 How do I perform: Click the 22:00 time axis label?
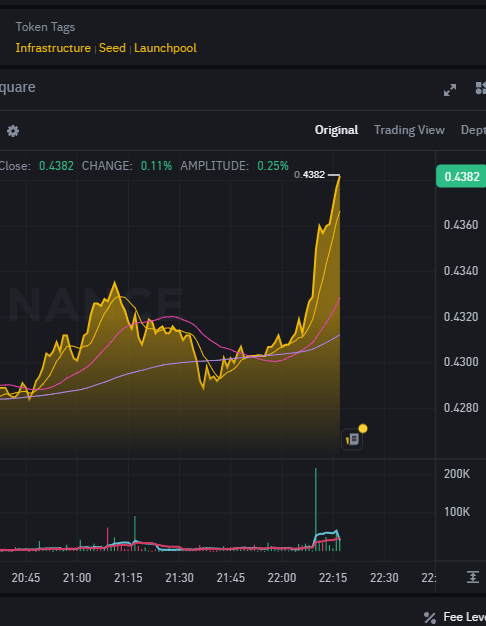[282, 578]
